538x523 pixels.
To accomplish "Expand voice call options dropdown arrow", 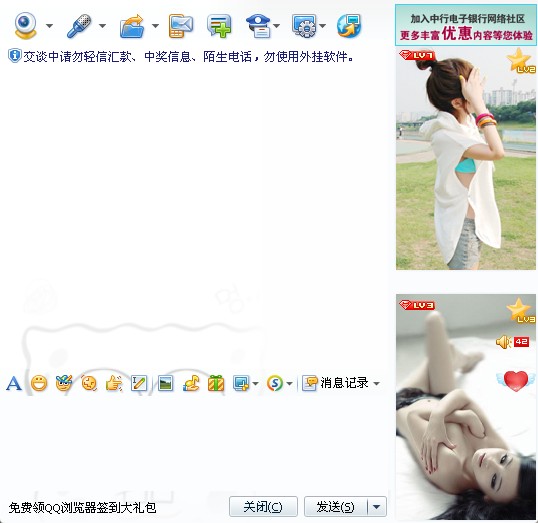I will tap(102, 26).
